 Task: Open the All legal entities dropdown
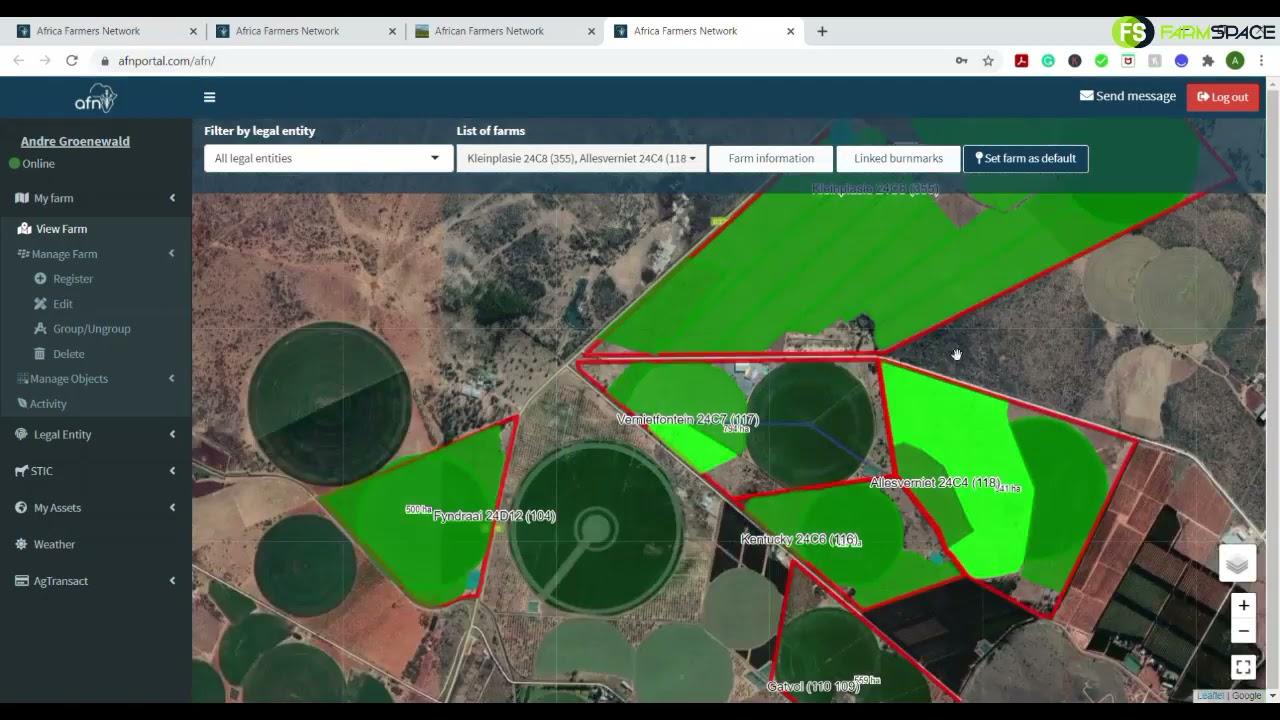[x=328, y=158]
